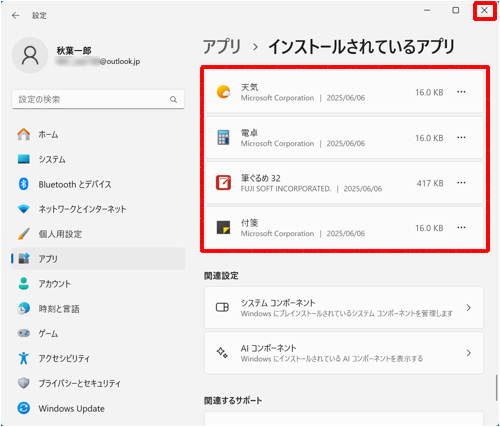Close the settings window
Image resolution: width=500 pixels, height=427 pixels.
point(484,10)
